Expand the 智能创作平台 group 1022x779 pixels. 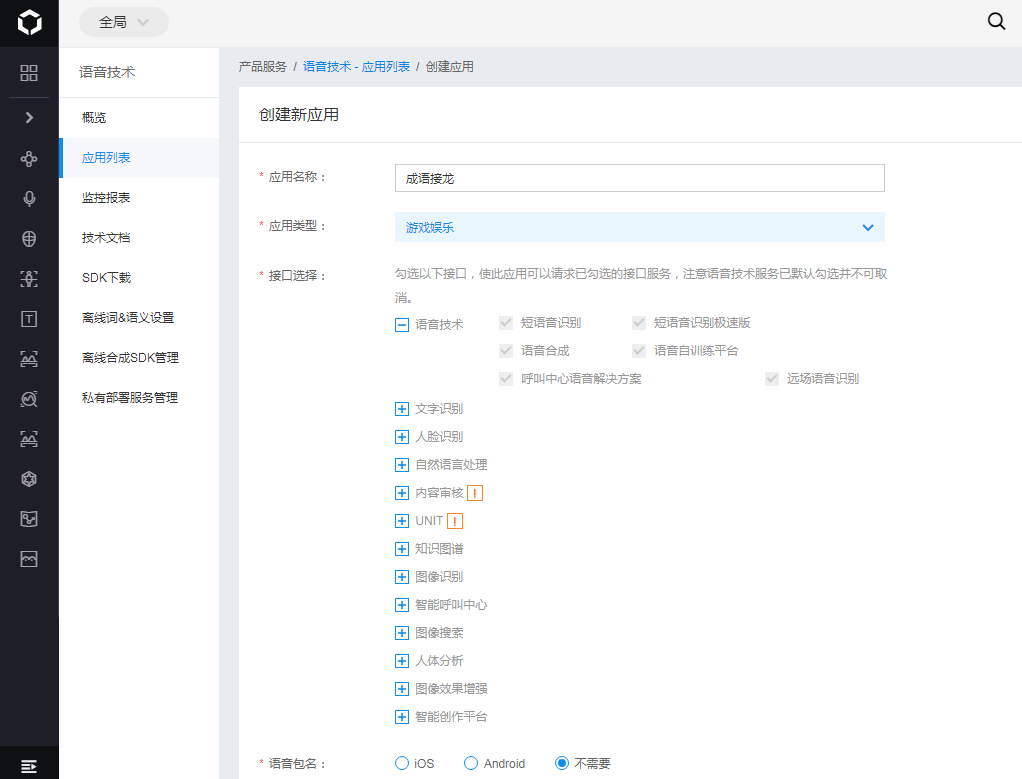coord(402,718)
